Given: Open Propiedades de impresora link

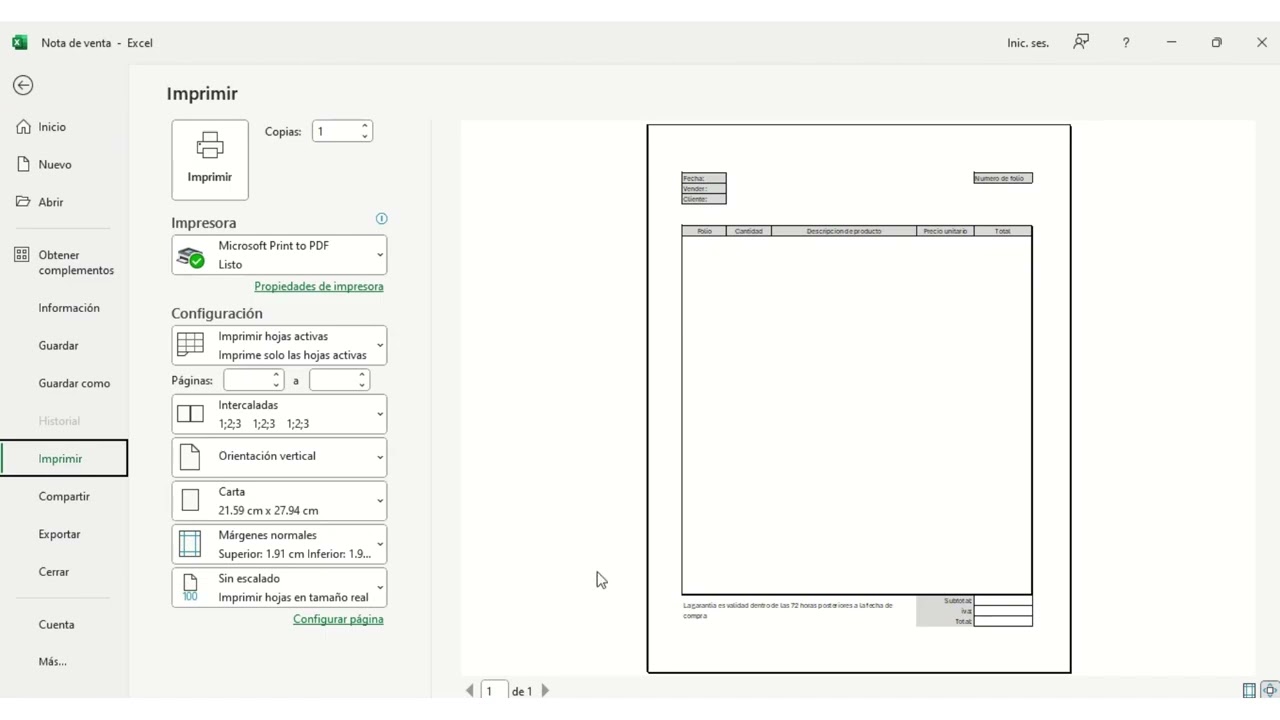Looking at the screenshot, I should tap(319, 286).
